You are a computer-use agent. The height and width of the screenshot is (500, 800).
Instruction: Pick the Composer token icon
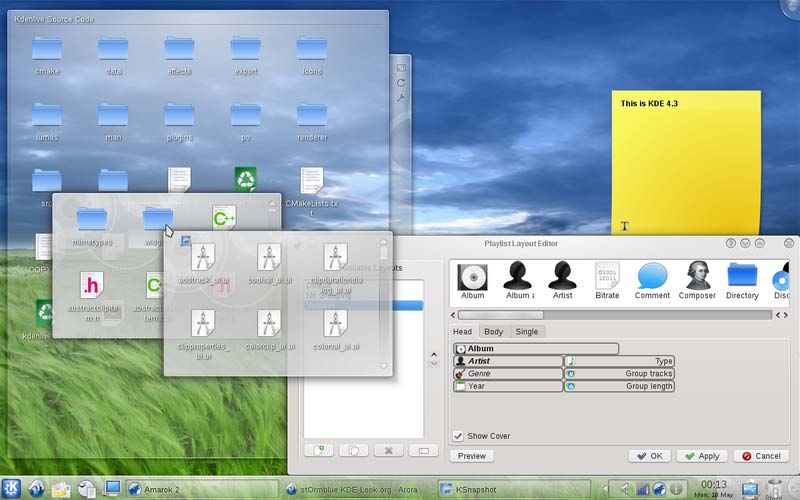[x=697, y=276]
